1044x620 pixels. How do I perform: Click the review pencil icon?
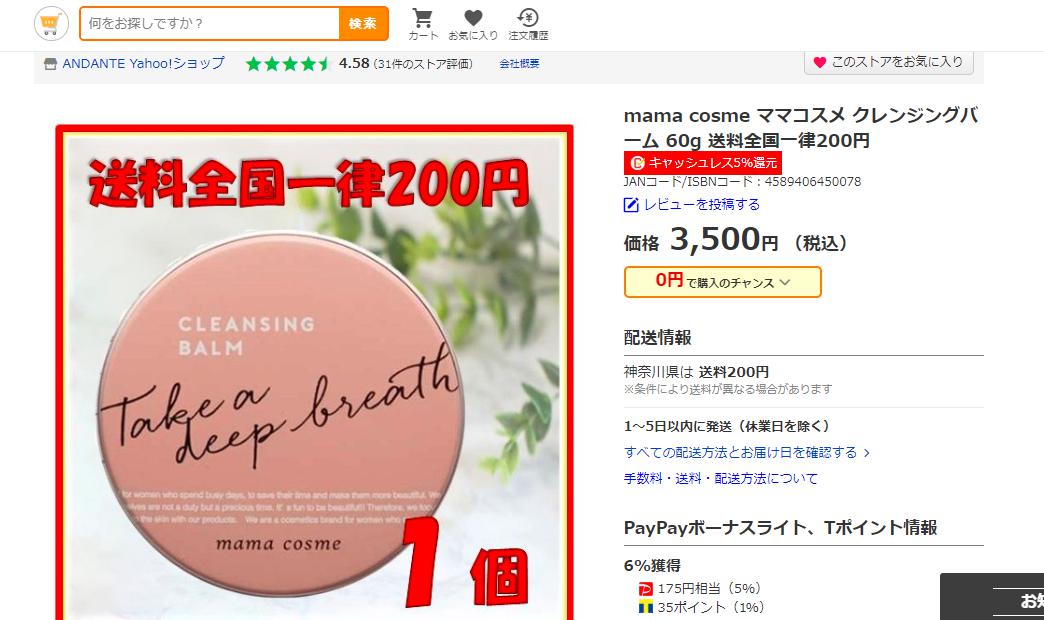[x=631, y=205]
